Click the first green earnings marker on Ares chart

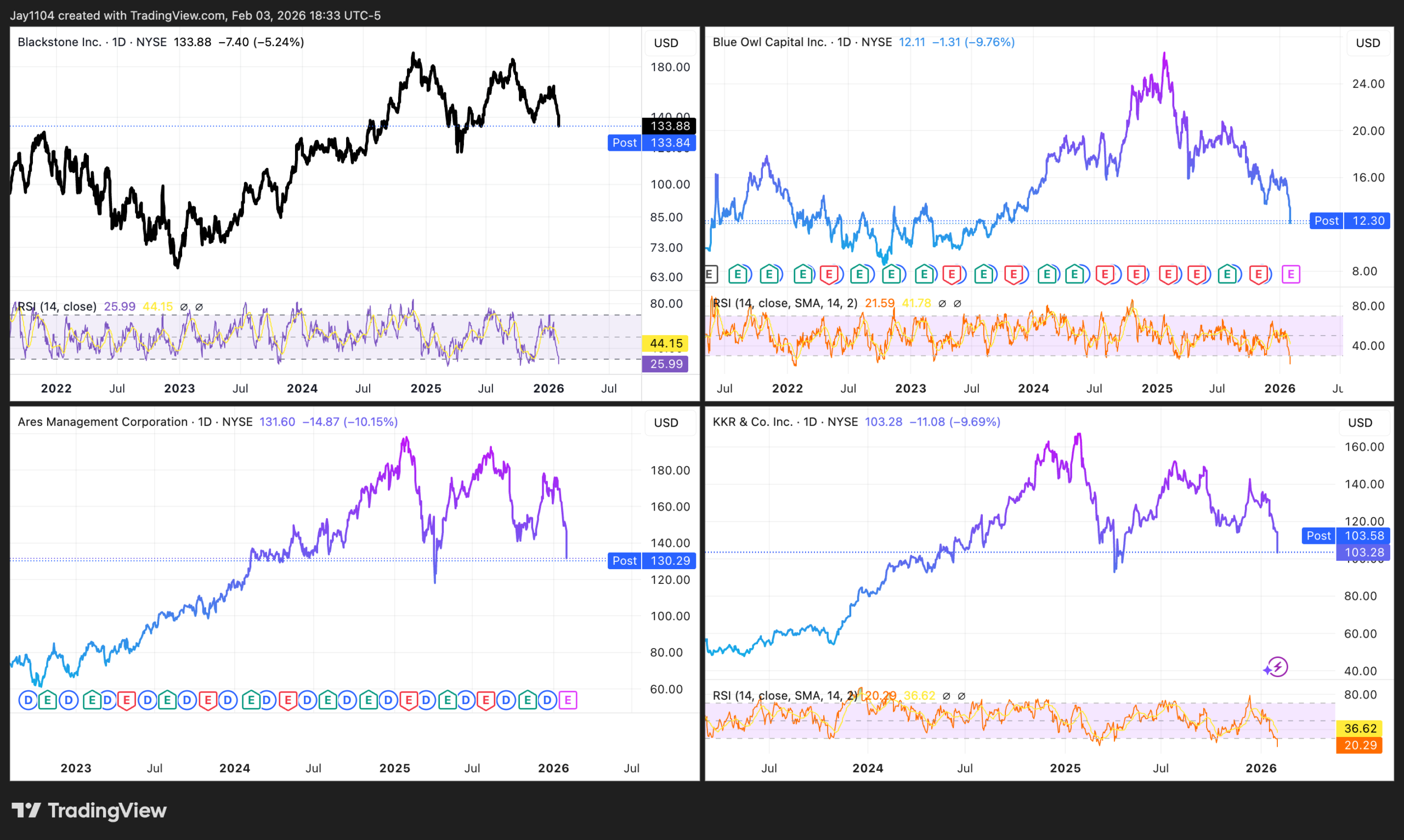coord(48,700)
